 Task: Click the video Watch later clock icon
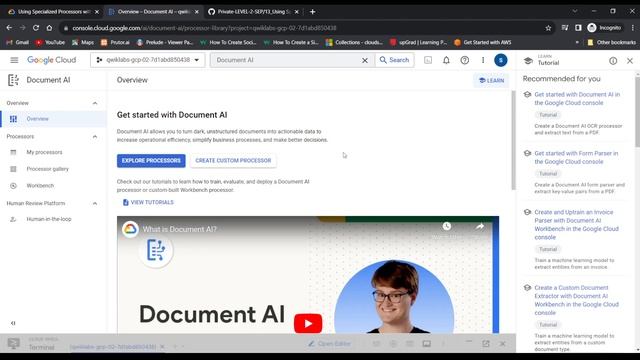click(x=447, y=226)
